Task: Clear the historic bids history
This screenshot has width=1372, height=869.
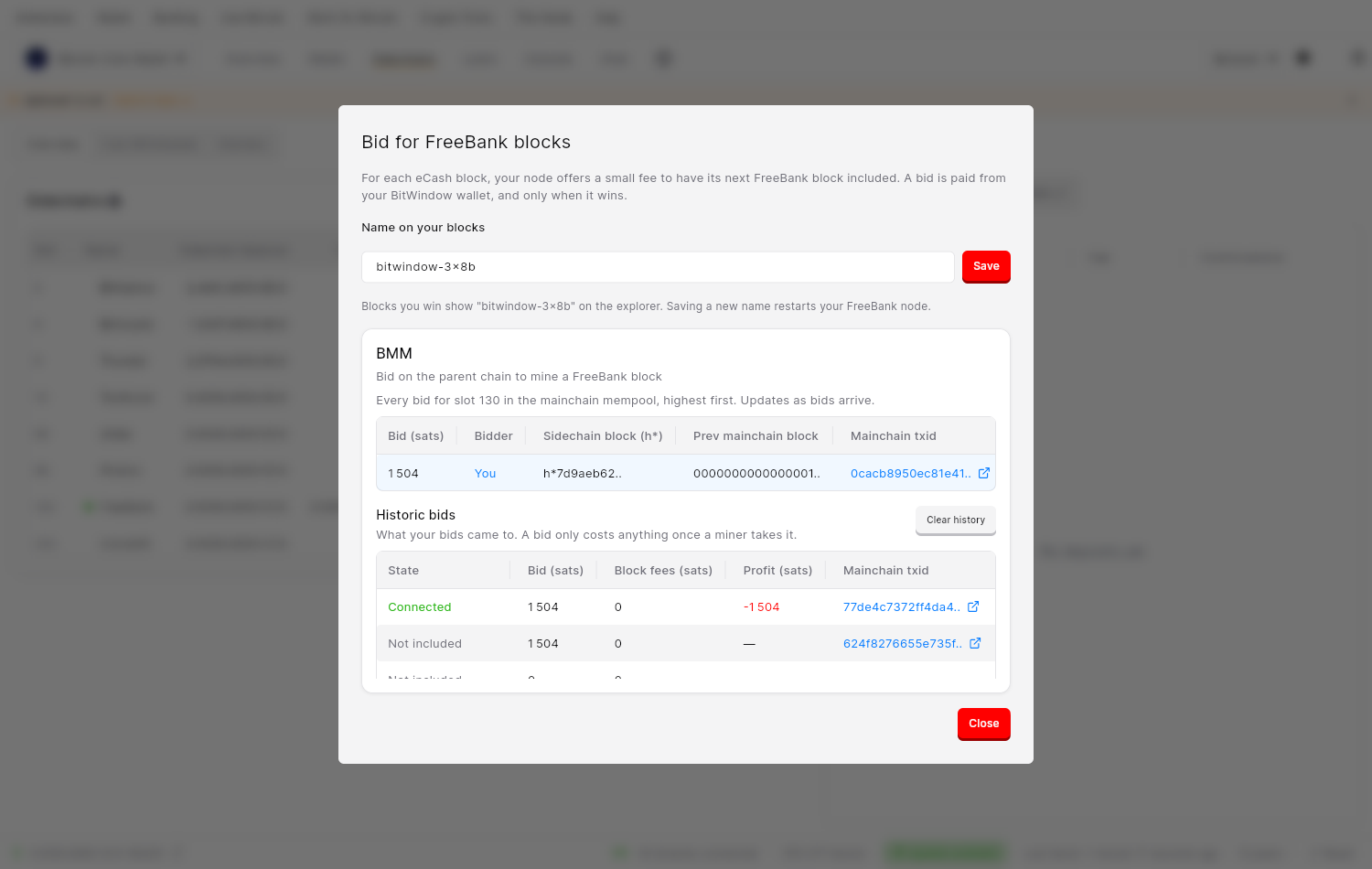Action: tap(956, 520)
